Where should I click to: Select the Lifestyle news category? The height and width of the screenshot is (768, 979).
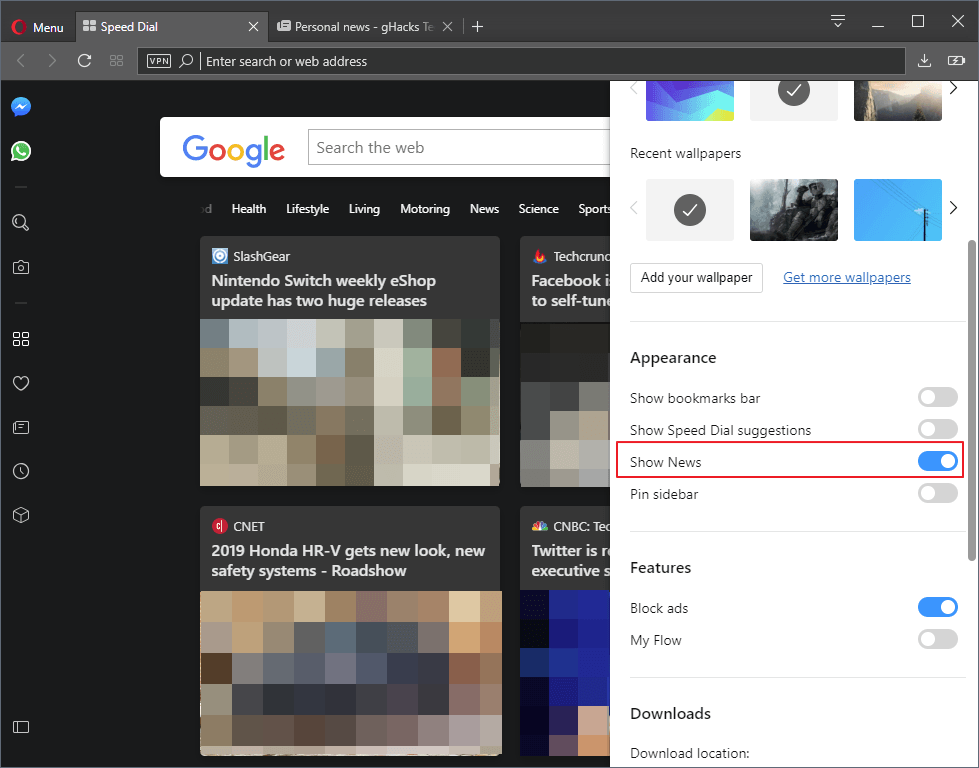click(x=307, y=209)
